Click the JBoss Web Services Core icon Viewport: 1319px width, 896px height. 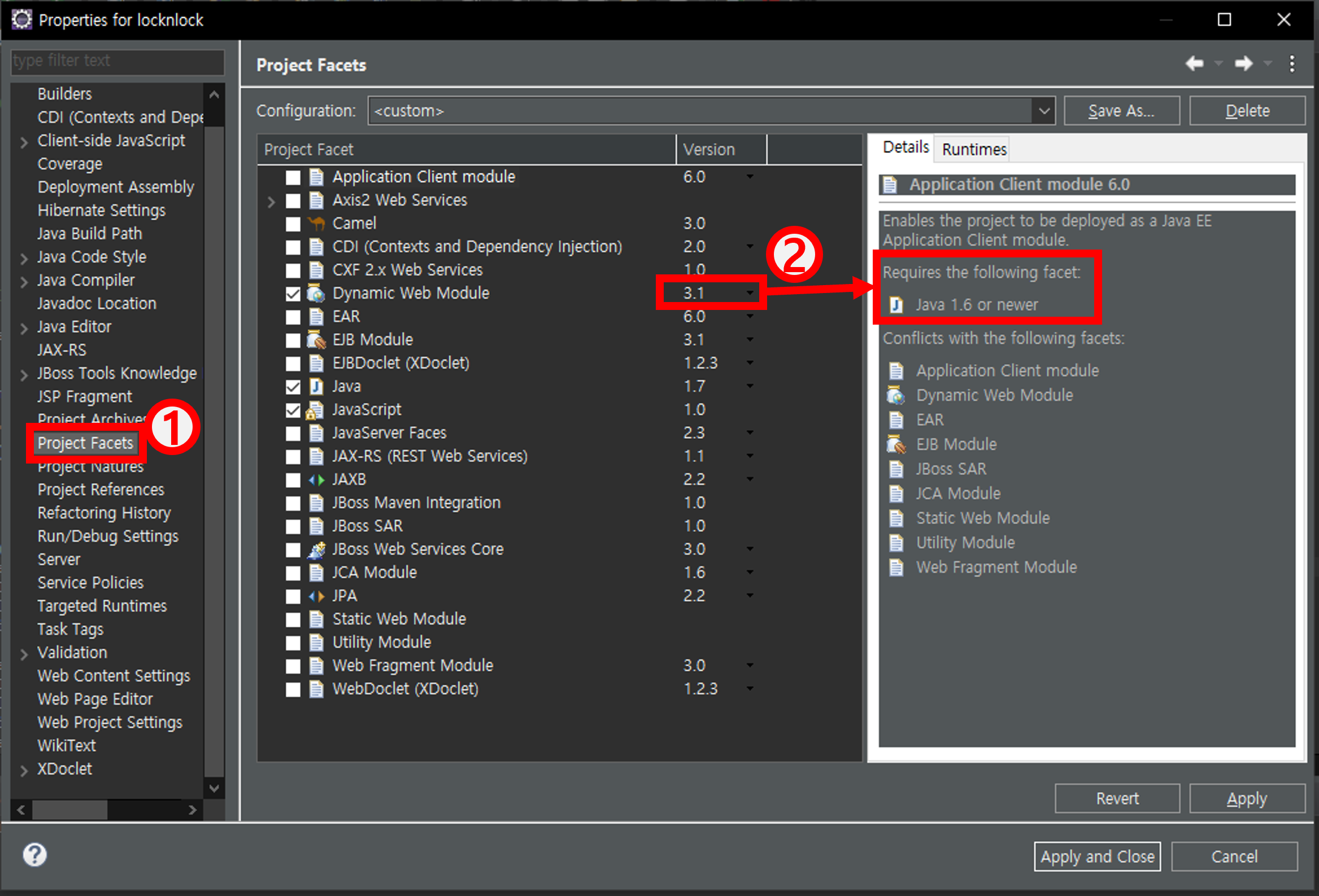point(316,549)
